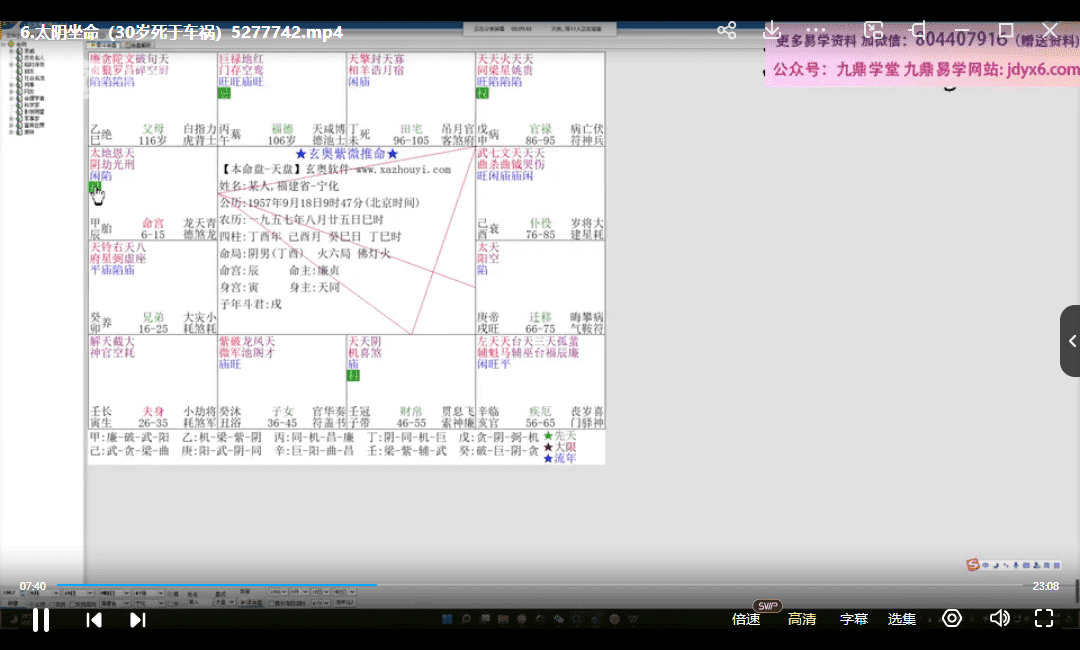Click the 迁移 palace label in chart
1080x650 pixels.
tap(540, 317)
